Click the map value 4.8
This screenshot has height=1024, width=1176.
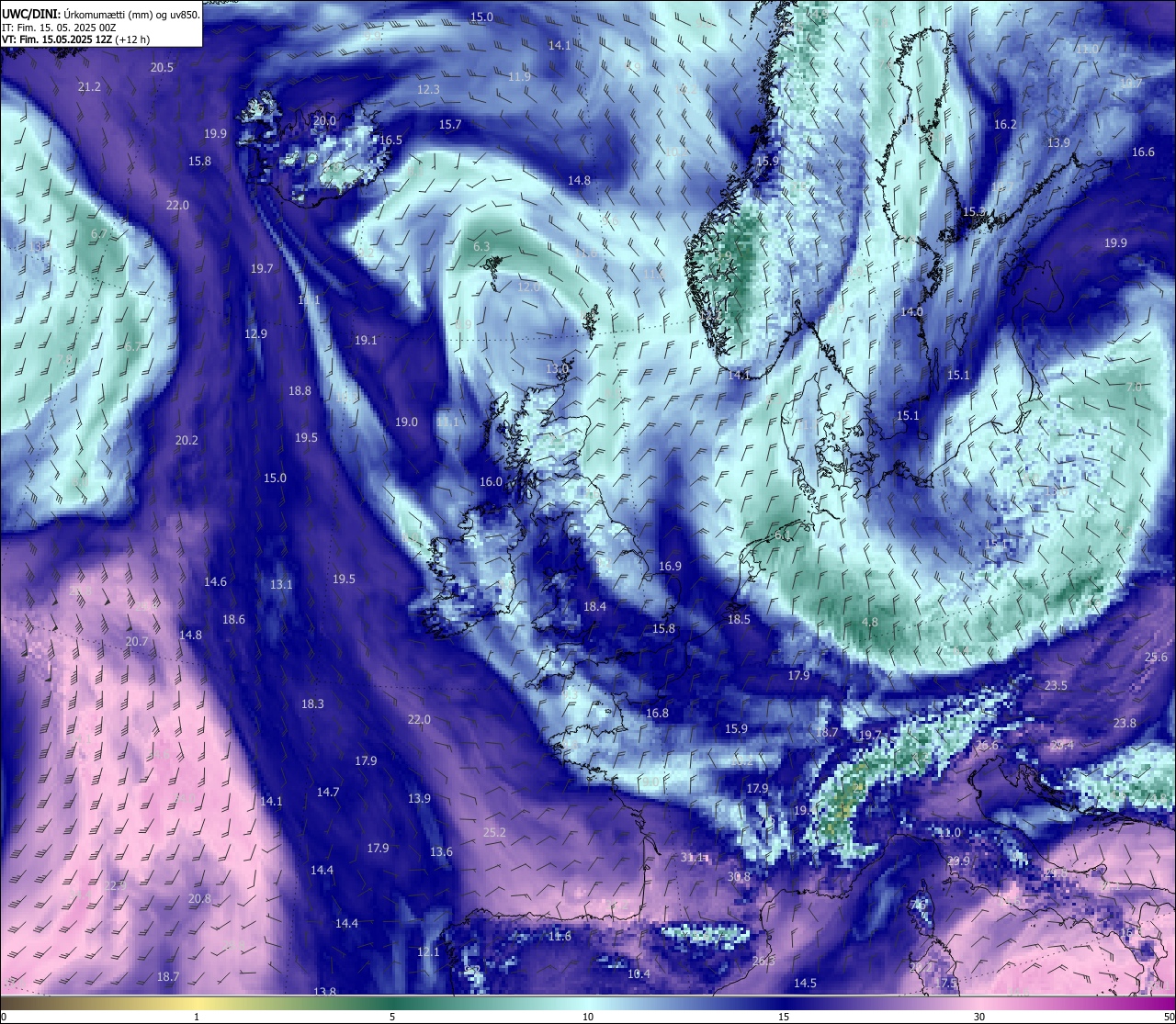(870, 622)
